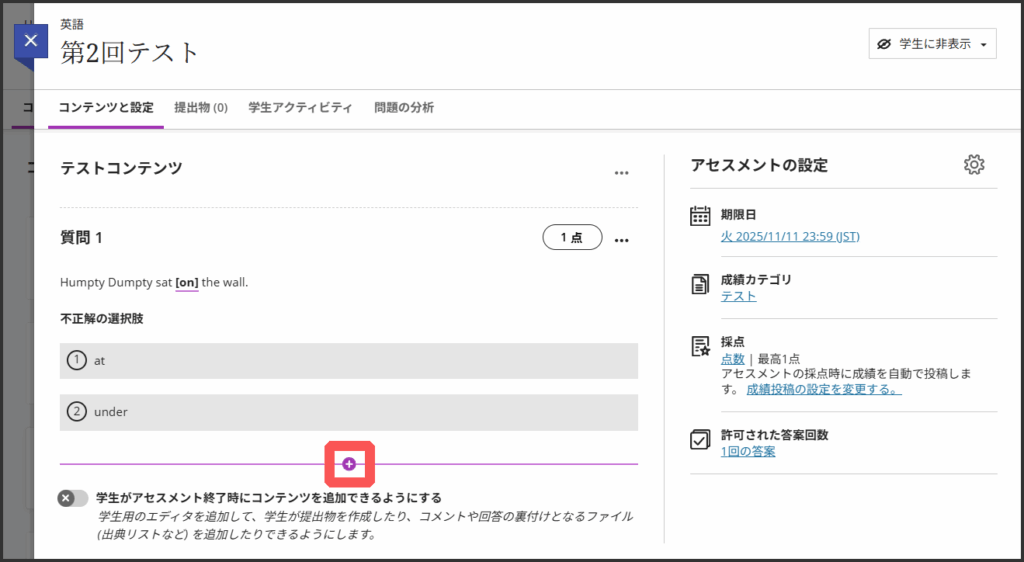Click the テスト grade category link

pos(738,296)
